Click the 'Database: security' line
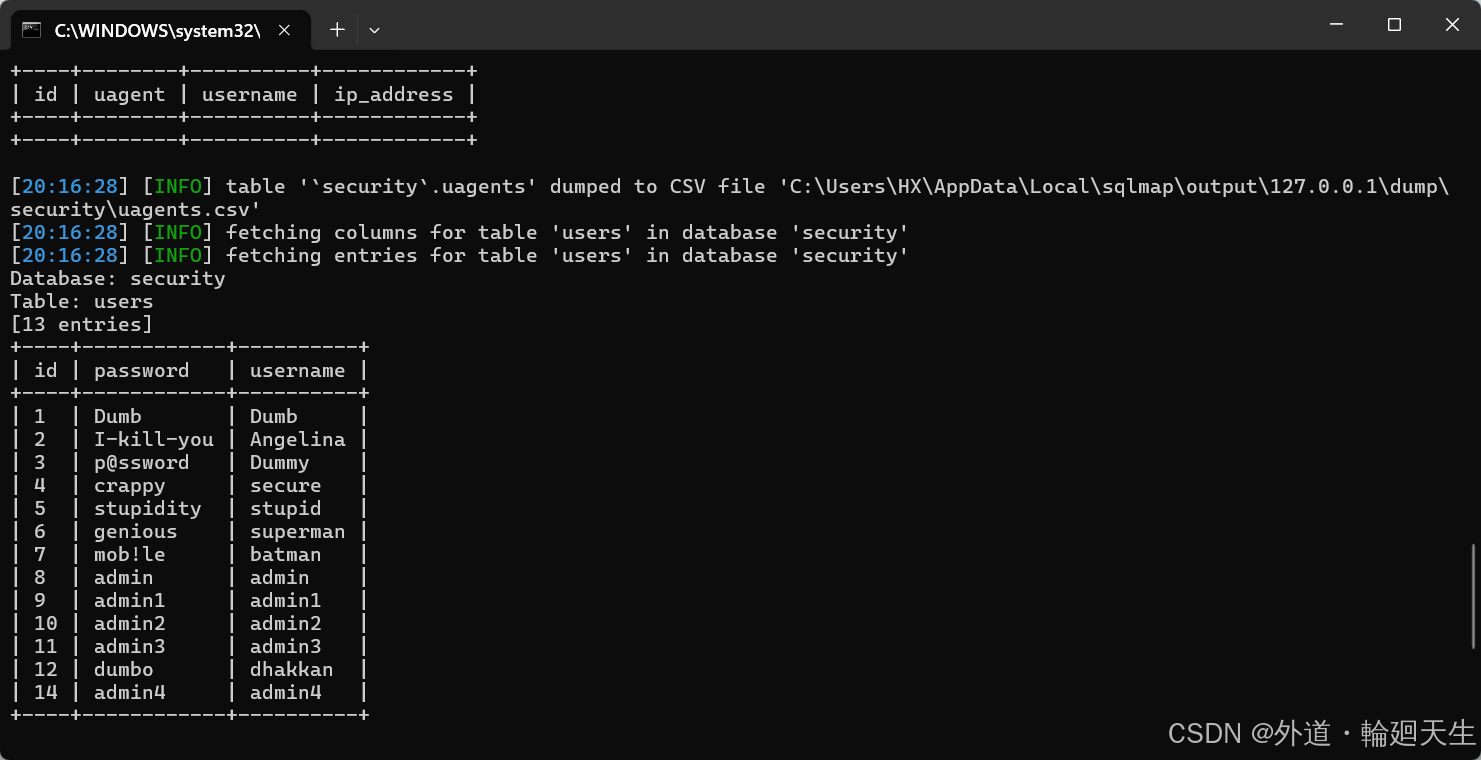Image resolution: width=1481 pixels, height=760 pixels. [116, 278]
